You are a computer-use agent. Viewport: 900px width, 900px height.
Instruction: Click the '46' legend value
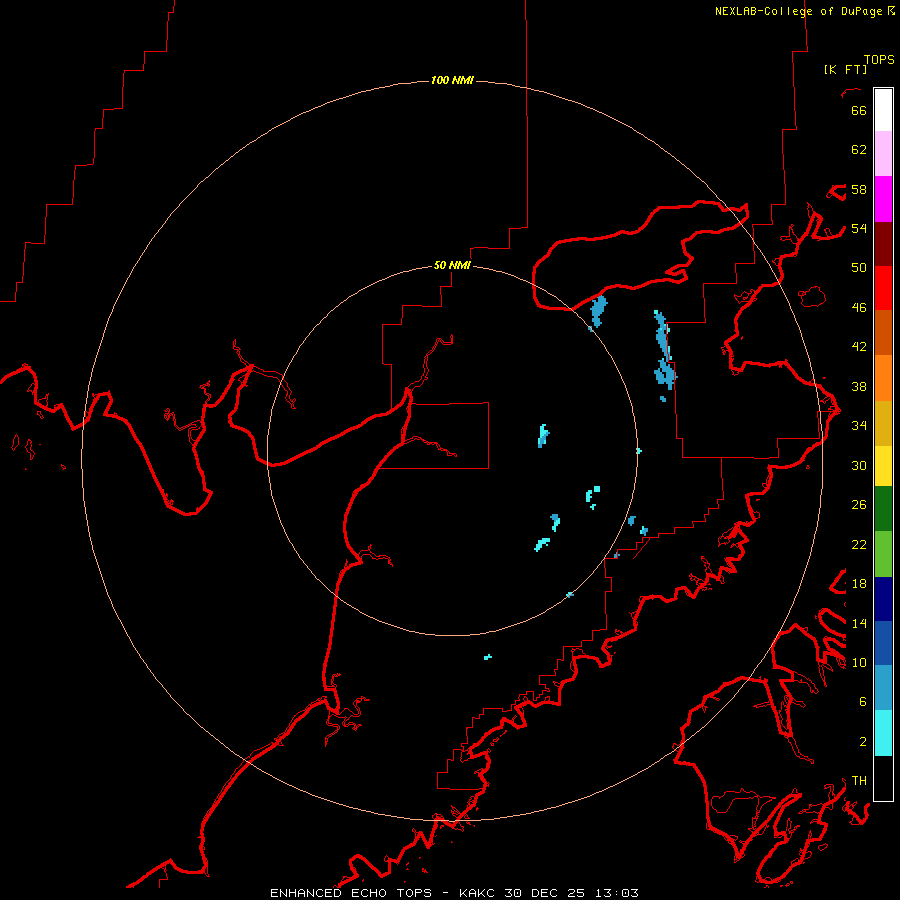859,308
